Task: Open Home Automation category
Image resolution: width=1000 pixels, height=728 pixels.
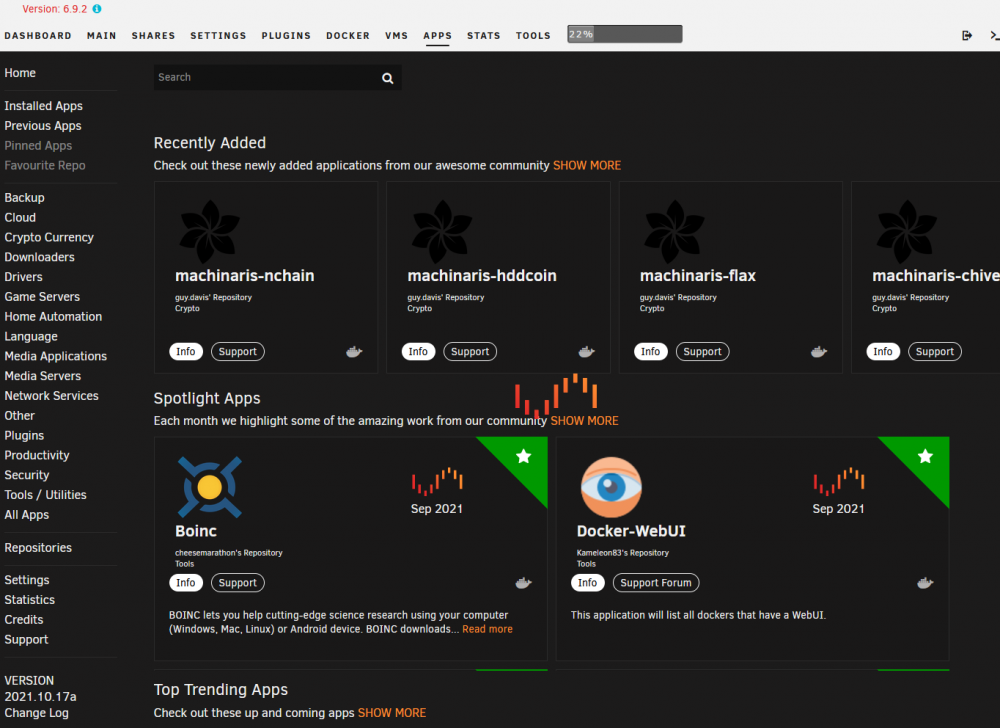Action: pyautogui.click(x=53, y=317)
